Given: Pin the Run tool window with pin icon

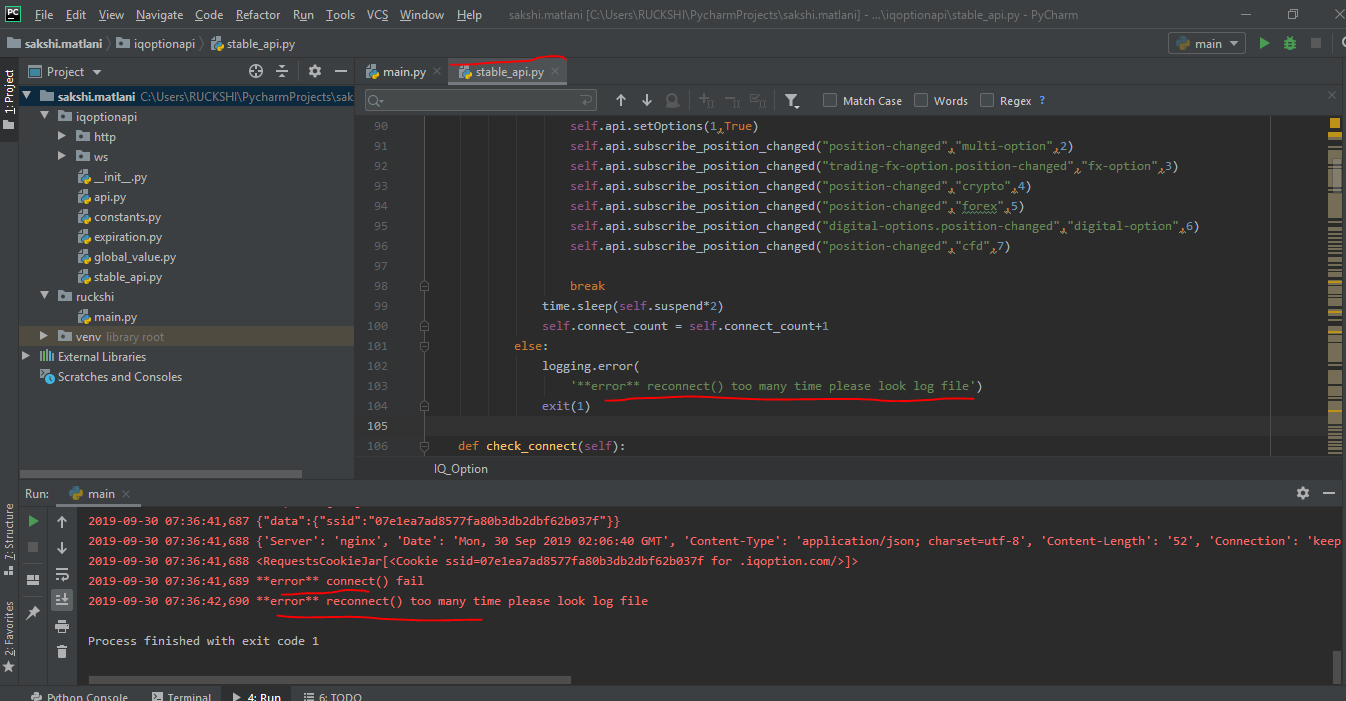Looking at the screenshot, I should tap(32, 612).
